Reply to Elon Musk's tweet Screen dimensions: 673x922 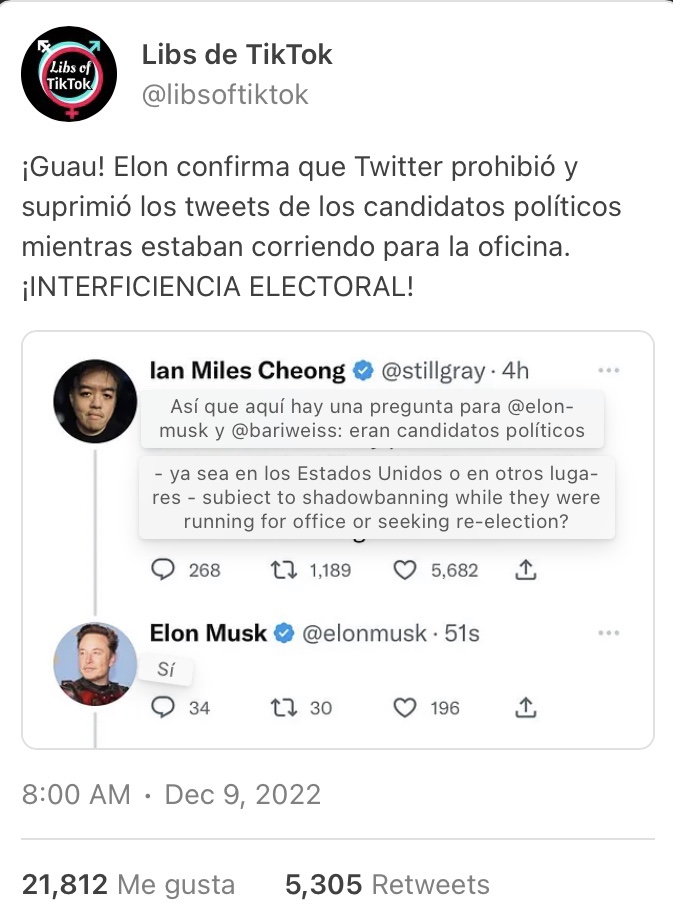pos(163,708)
